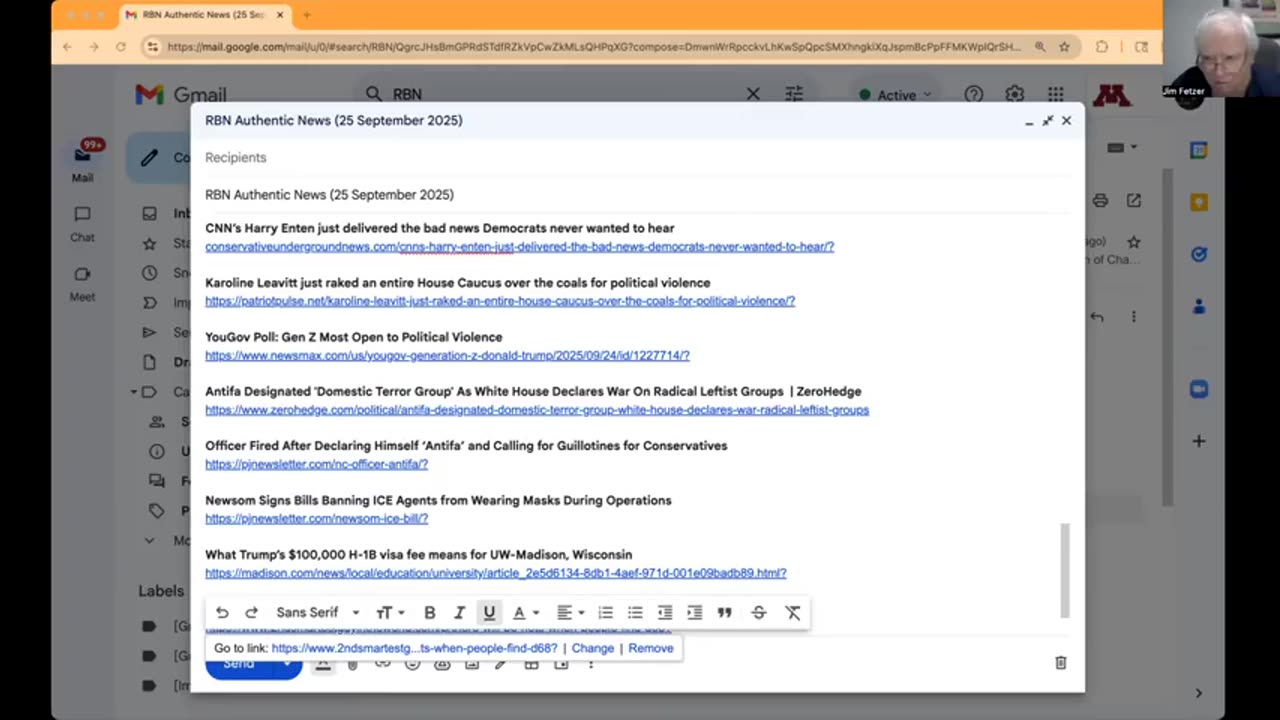1280x720 pixels.
Task: Open the Sans Serif font dropdown
Action: [x=317, y=613]
